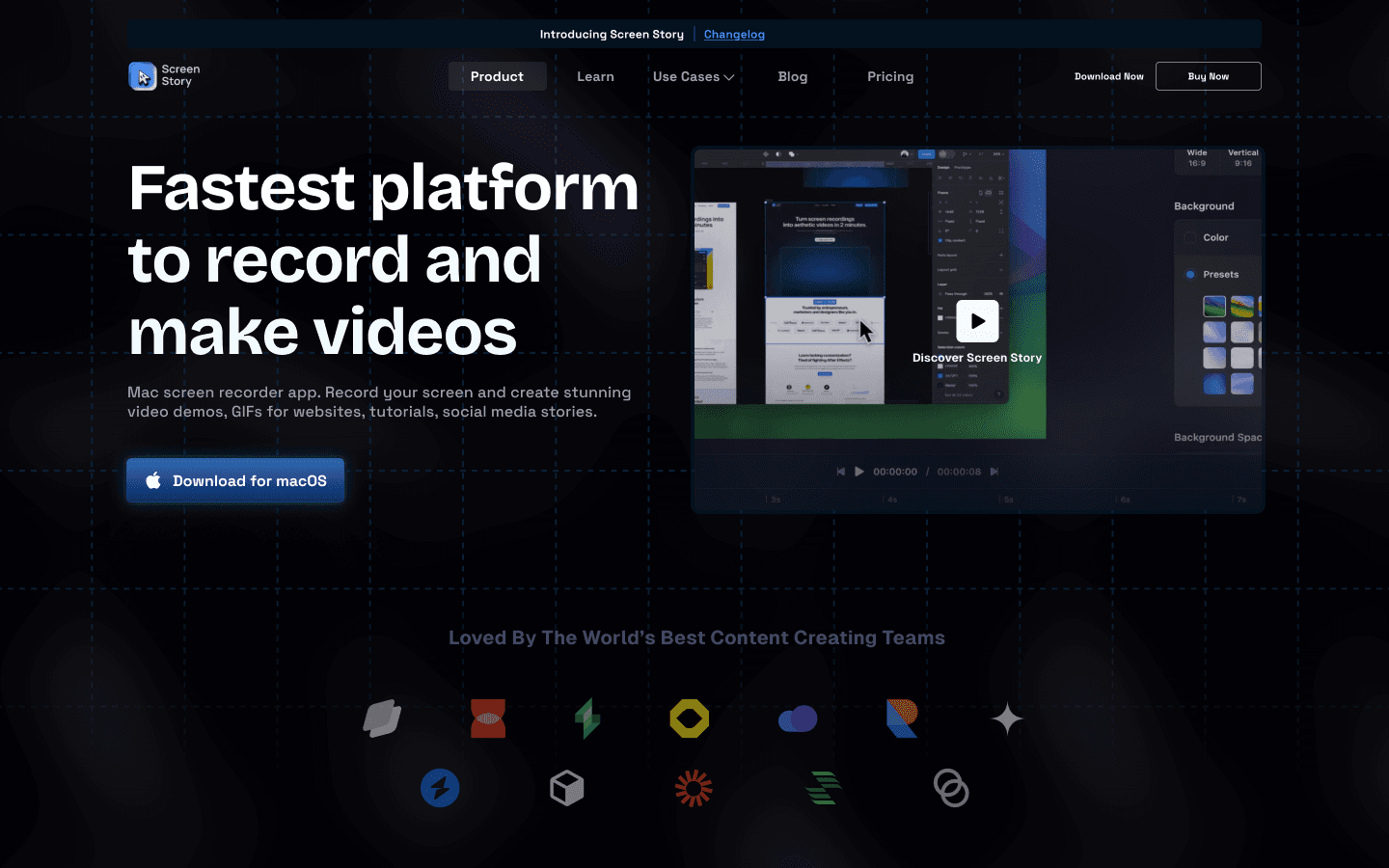
Task: Skip to end in demo playback bar
Action: 994,472
